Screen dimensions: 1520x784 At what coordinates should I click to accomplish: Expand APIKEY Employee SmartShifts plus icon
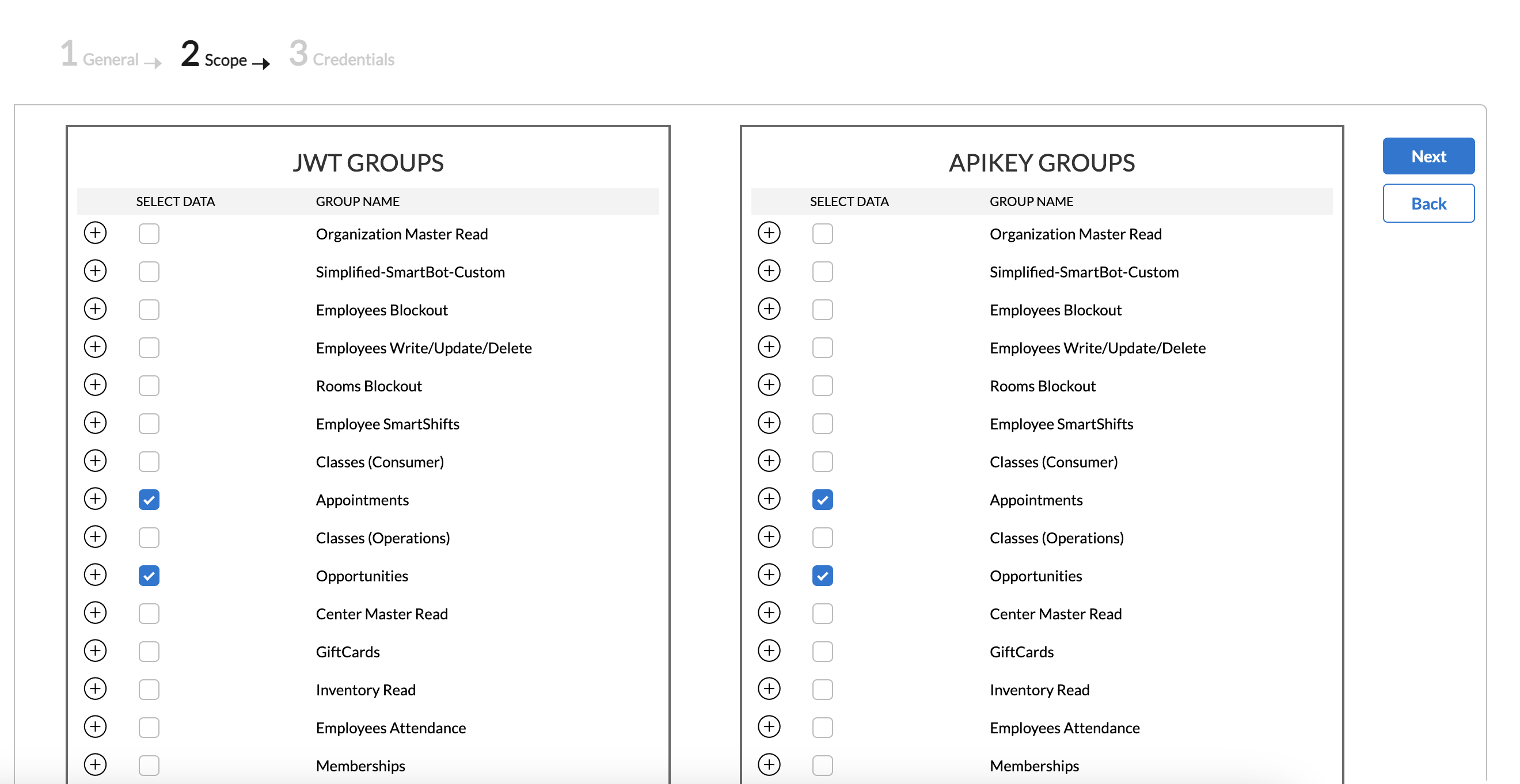click(769, 423)
